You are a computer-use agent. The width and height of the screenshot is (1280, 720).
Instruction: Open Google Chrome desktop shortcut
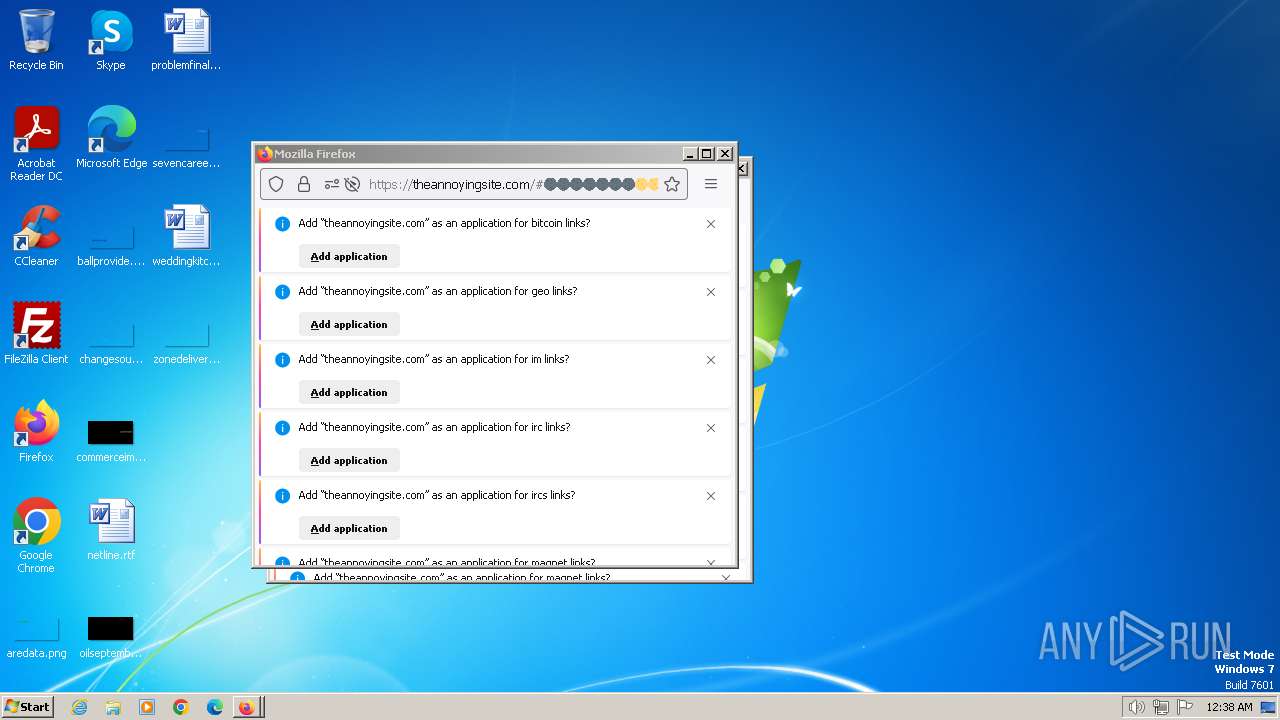point(36,536)
